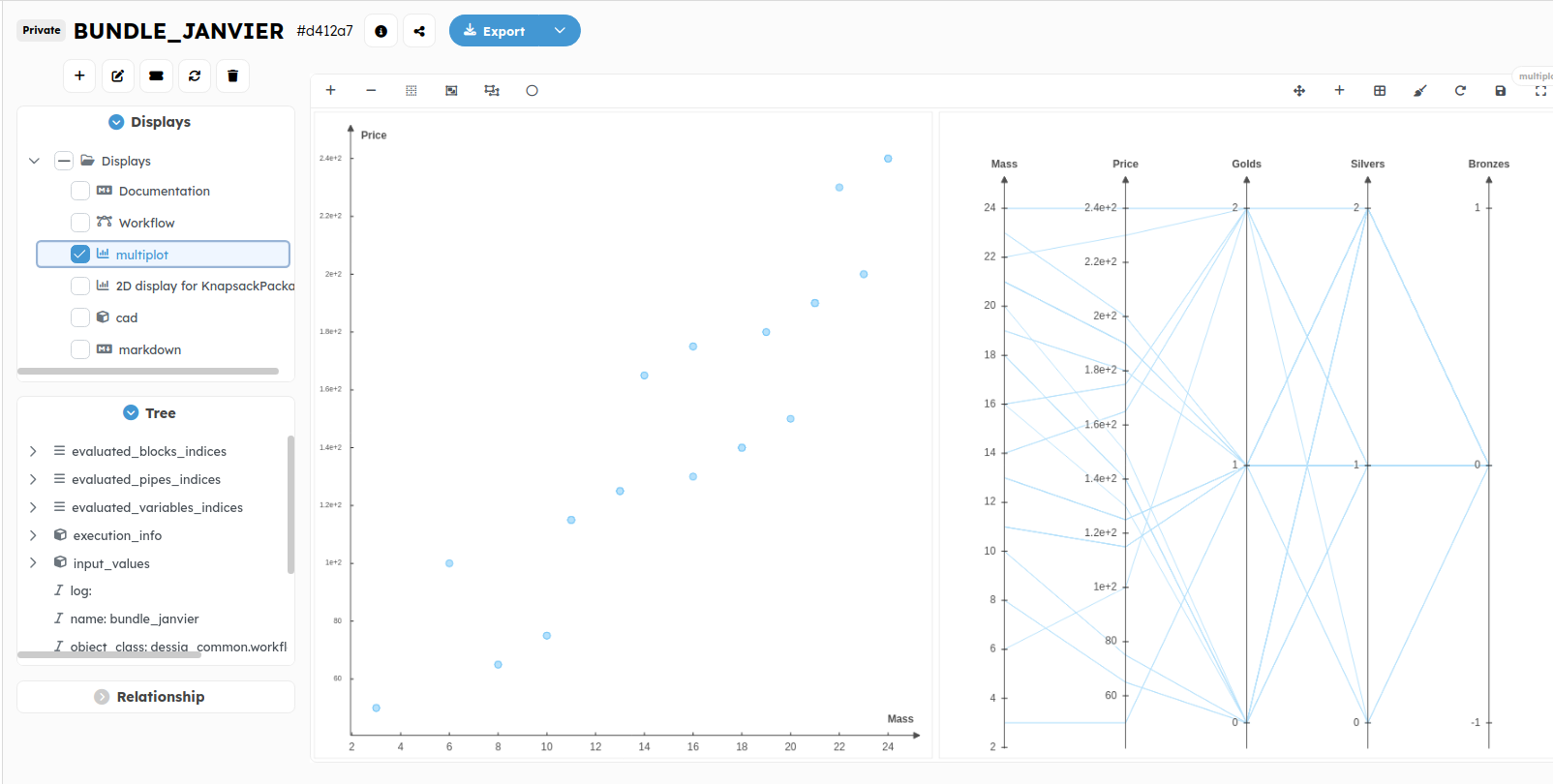Click the four-arrow move icon

click(1299, 90)
